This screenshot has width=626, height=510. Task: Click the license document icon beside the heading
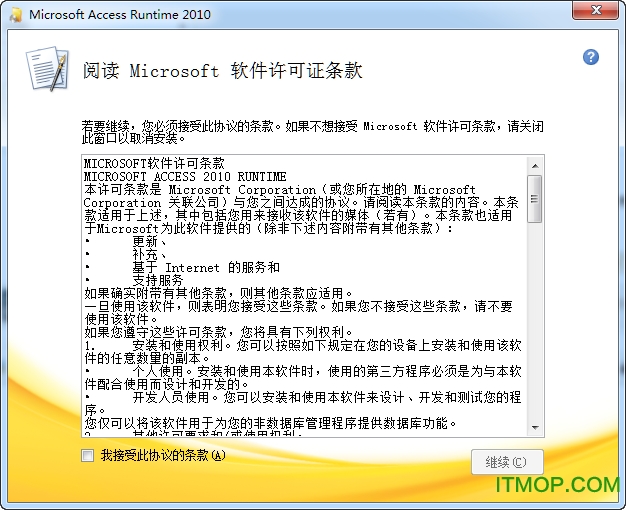45,72
